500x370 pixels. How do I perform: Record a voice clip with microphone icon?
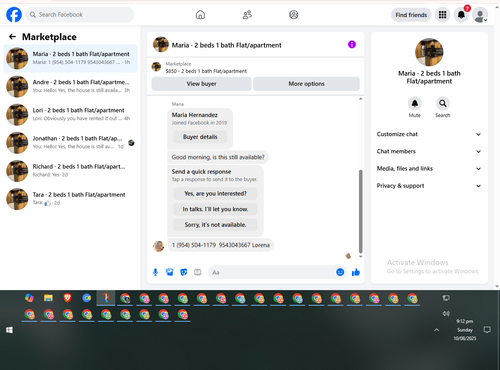click(x=155, y=272)
